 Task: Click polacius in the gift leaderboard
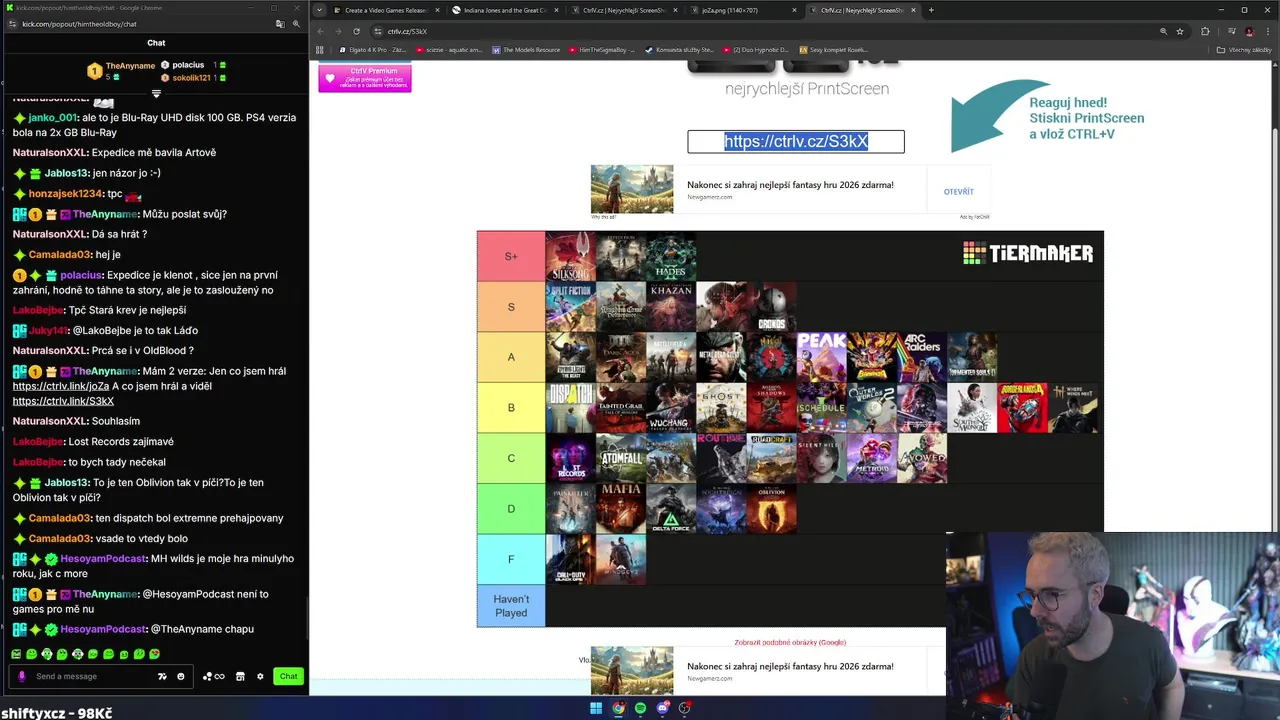click(188, 65)
